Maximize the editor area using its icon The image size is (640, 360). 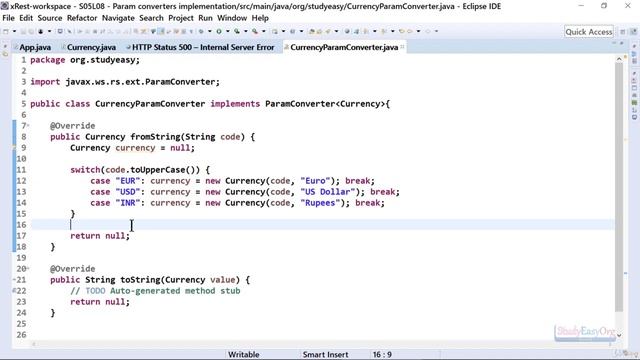pyautogui.click(x=621, y=43)
